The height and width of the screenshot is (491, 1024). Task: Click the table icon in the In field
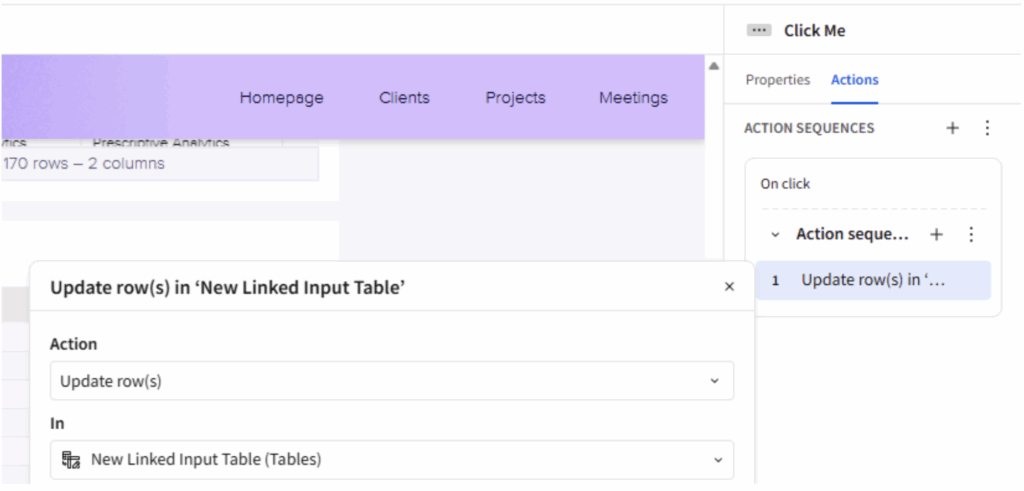71,460
